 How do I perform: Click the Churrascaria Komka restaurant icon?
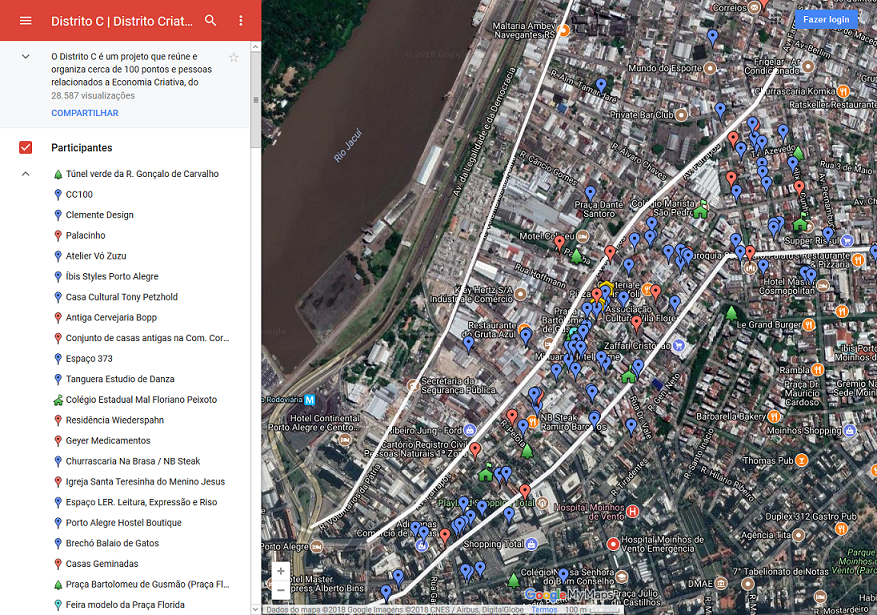point(843,91)
